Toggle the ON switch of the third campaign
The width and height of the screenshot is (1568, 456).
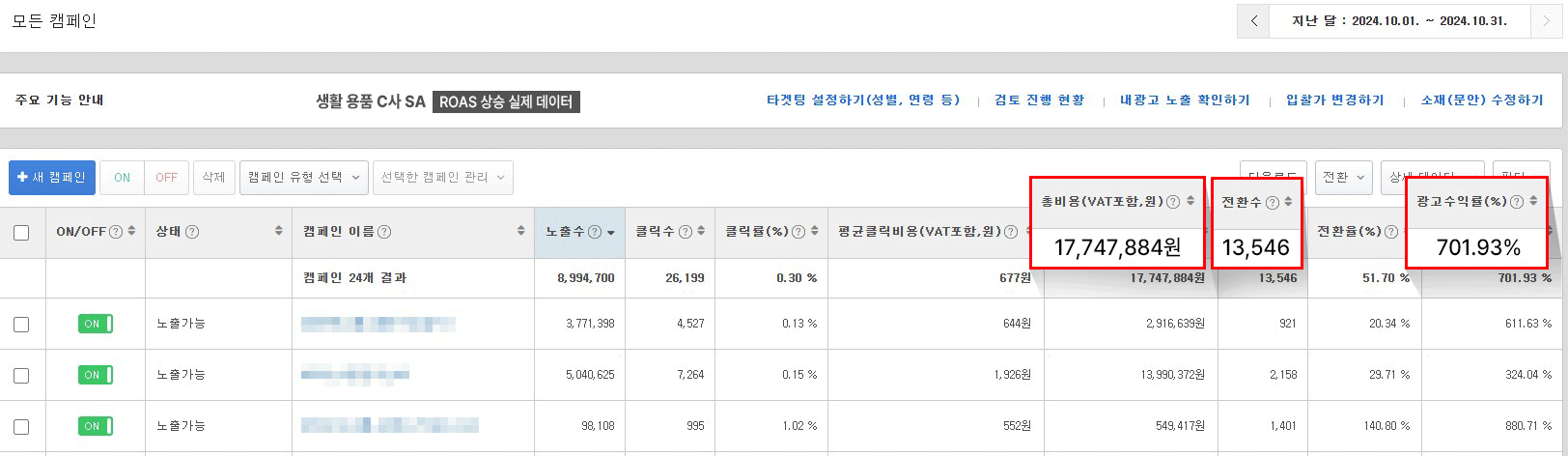(x=96, y=426)
